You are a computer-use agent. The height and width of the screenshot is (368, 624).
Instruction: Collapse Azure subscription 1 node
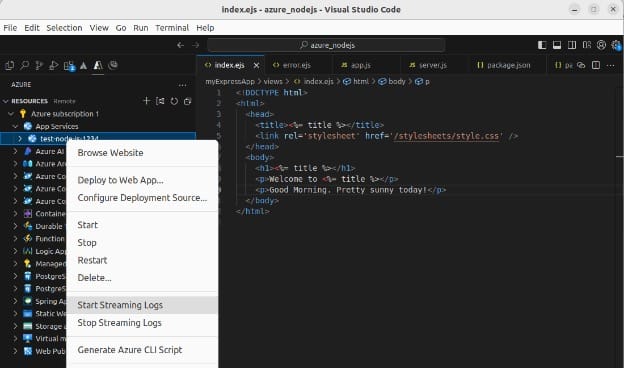point(11,114)
